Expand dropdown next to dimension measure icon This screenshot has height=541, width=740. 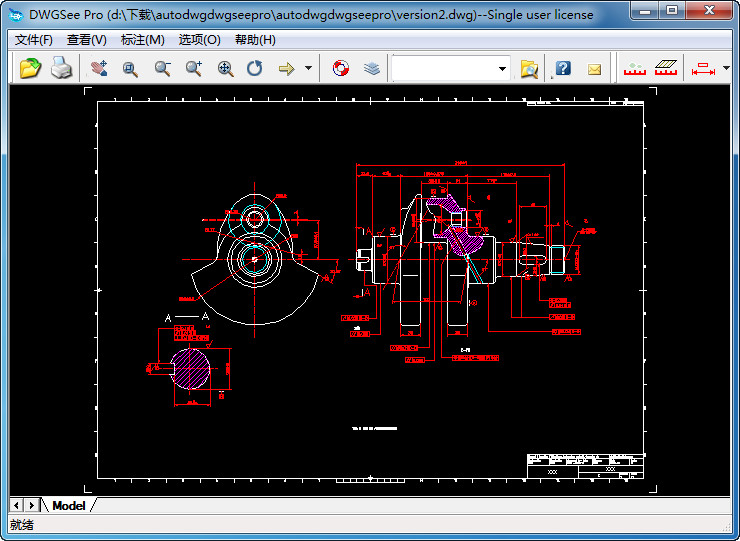pos(726,69)
